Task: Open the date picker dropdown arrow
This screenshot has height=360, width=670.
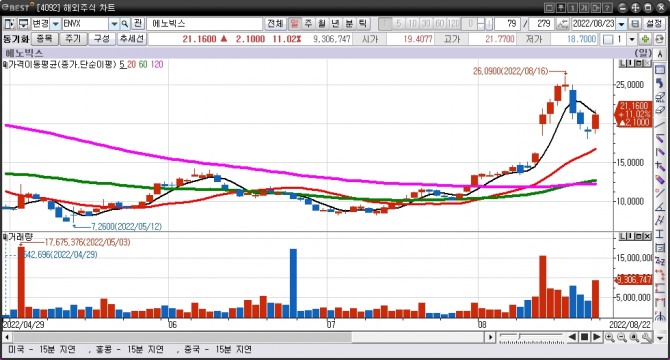Action: [622, 24]
